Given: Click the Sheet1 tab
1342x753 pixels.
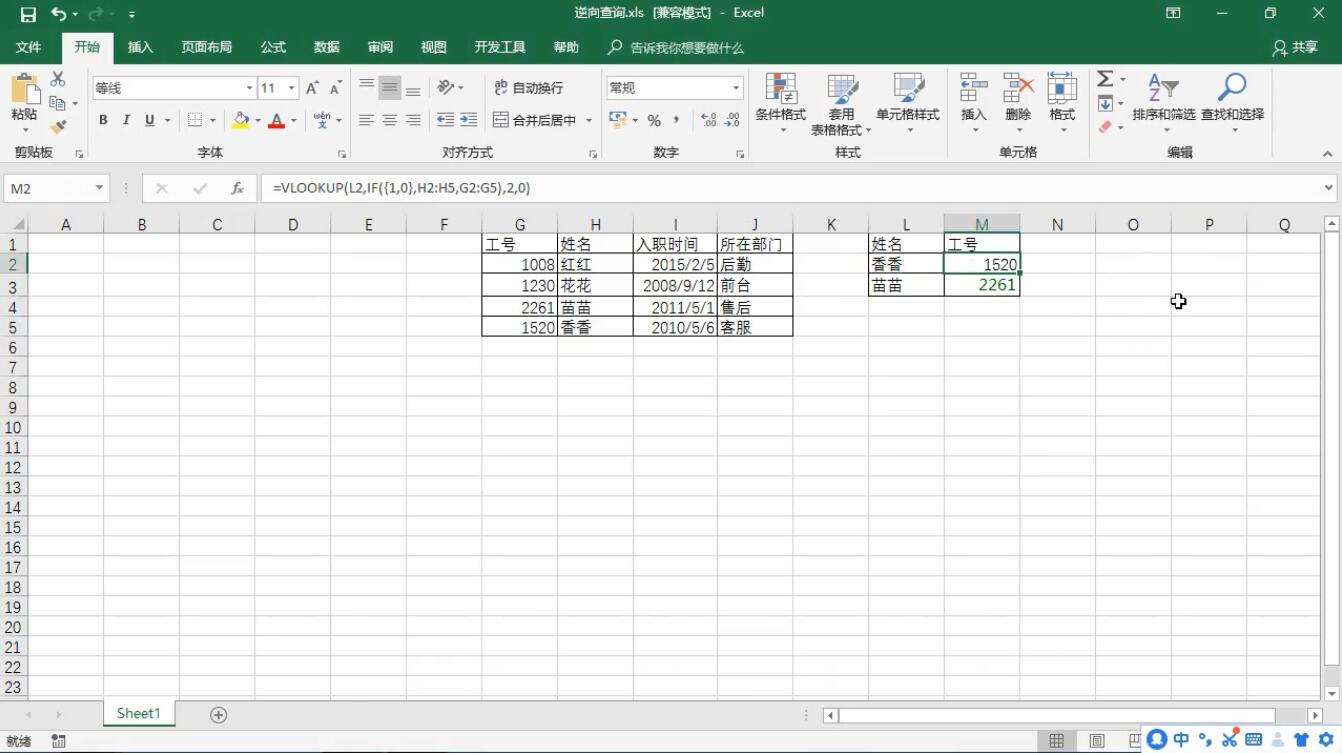Looking at the screenshot, I should pyautogui.click(x=138, y=713).
